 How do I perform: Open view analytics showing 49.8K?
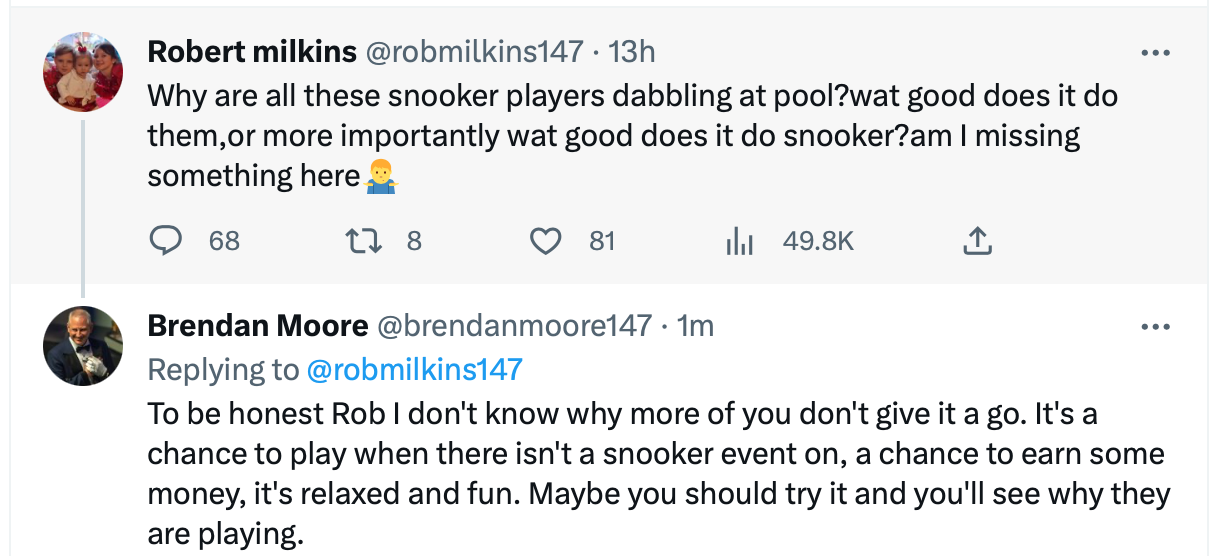coord(738,241)
